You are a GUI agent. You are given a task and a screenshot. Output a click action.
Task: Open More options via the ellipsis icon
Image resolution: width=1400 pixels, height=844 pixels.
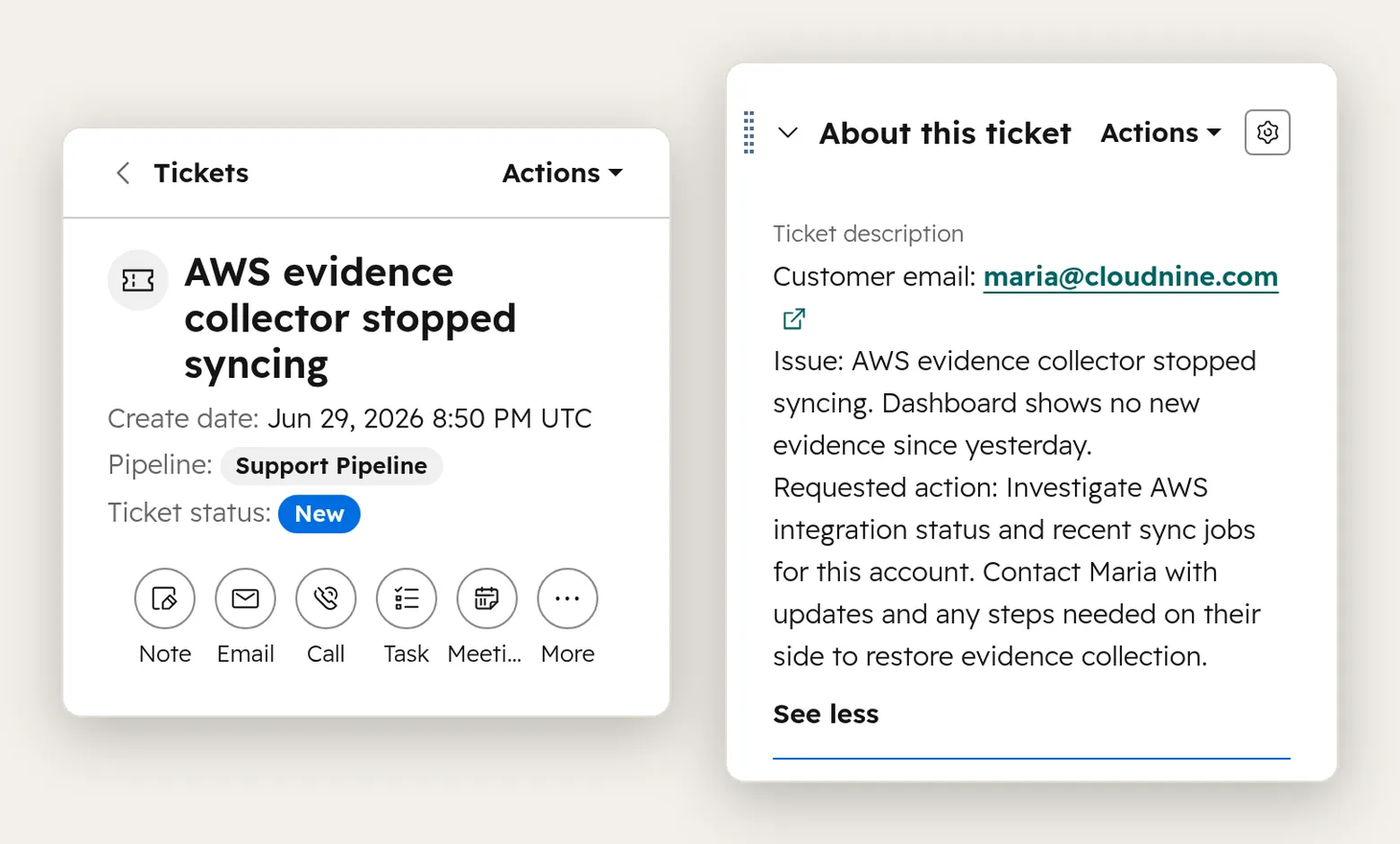pos(567,598)
